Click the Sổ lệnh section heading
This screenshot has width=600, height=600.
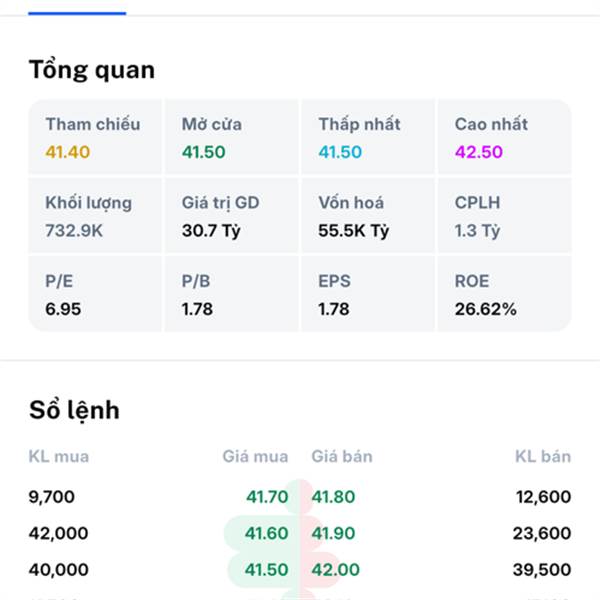point(74,411)
